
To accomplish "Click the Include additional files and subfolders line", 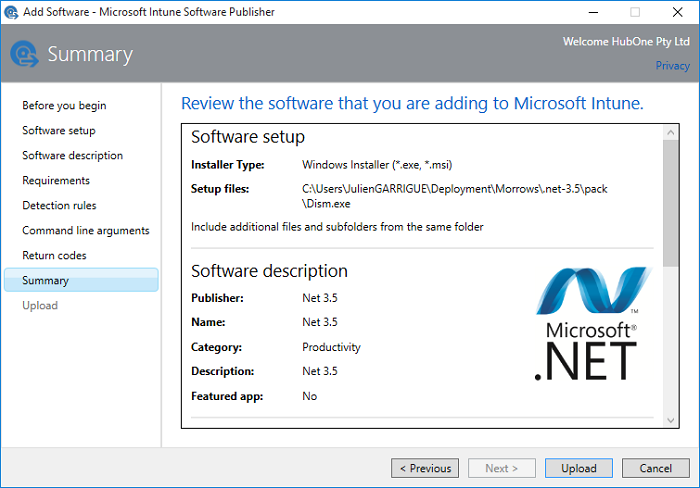I will coord(337,227).
